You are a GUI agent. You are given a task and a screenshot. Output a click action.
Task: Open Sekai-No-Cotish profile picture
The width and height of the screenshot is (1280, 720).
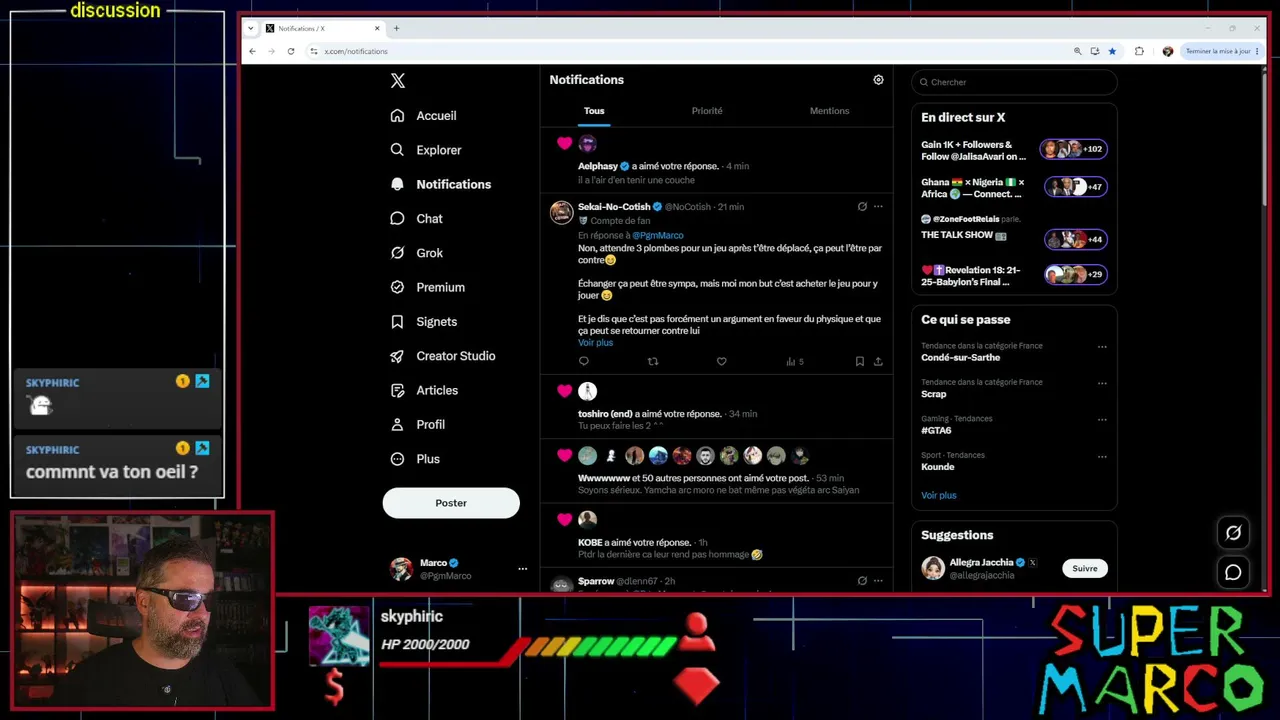tap(562, 212)
